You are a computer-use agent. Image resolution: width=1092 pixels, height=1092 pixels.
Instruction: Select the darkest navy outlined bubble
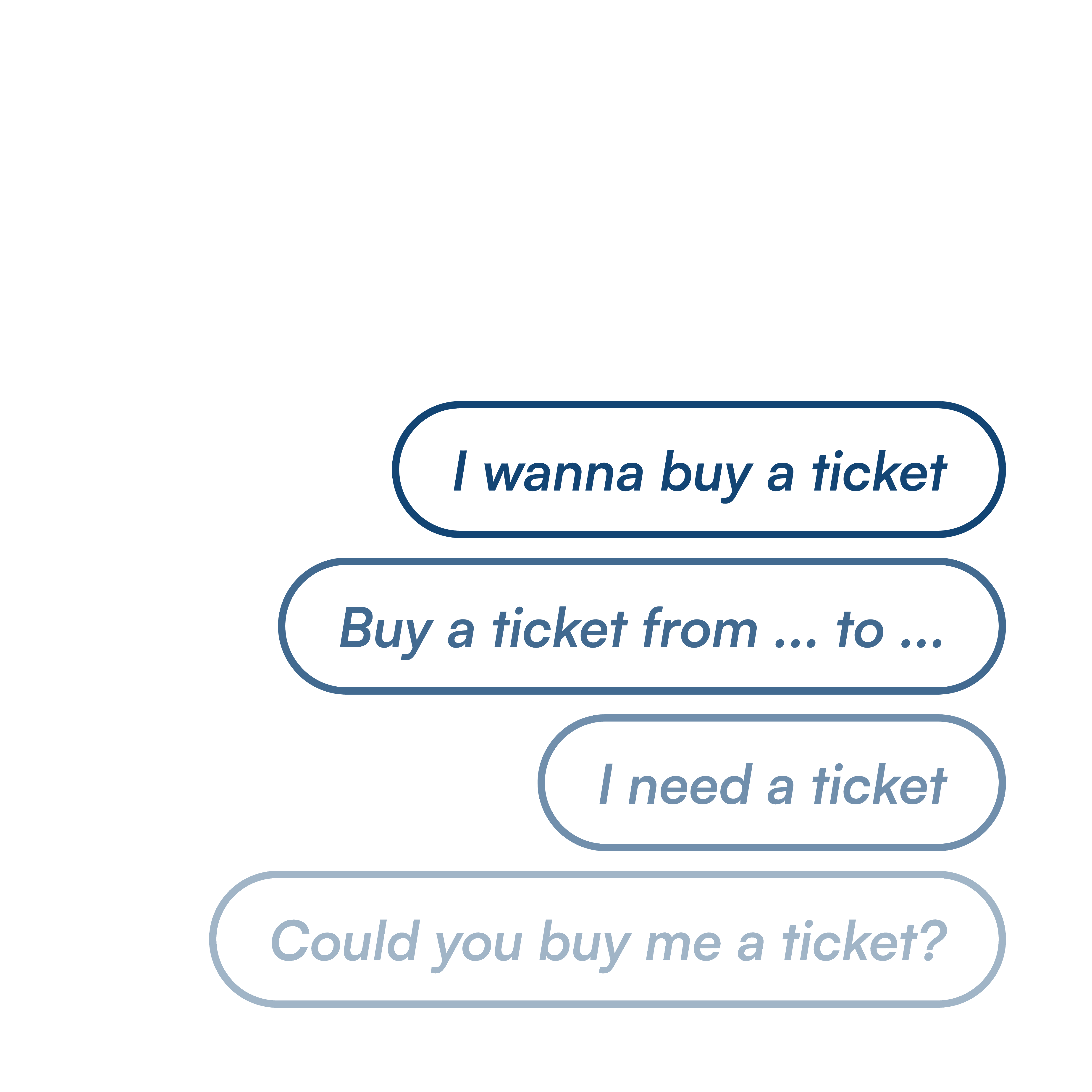coord(699,470)
